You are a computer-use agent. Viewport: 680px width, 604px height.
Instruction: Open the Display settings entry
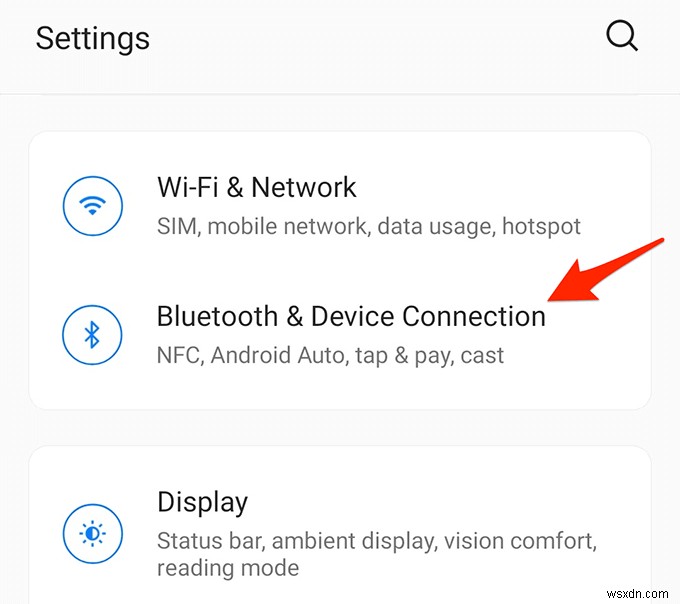click(x=202, y=501)
